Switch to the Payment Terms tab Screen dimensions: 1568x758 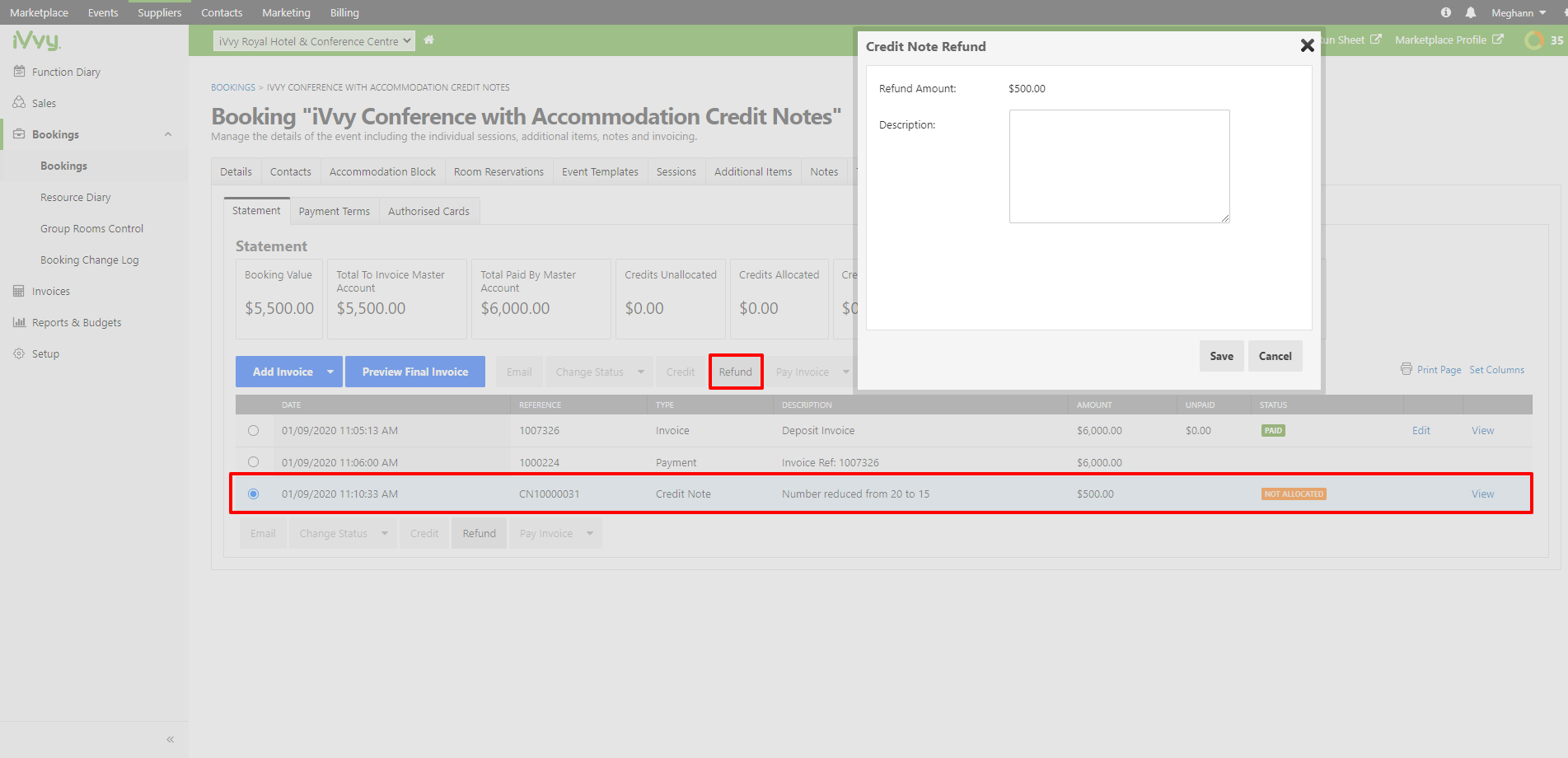334,211
